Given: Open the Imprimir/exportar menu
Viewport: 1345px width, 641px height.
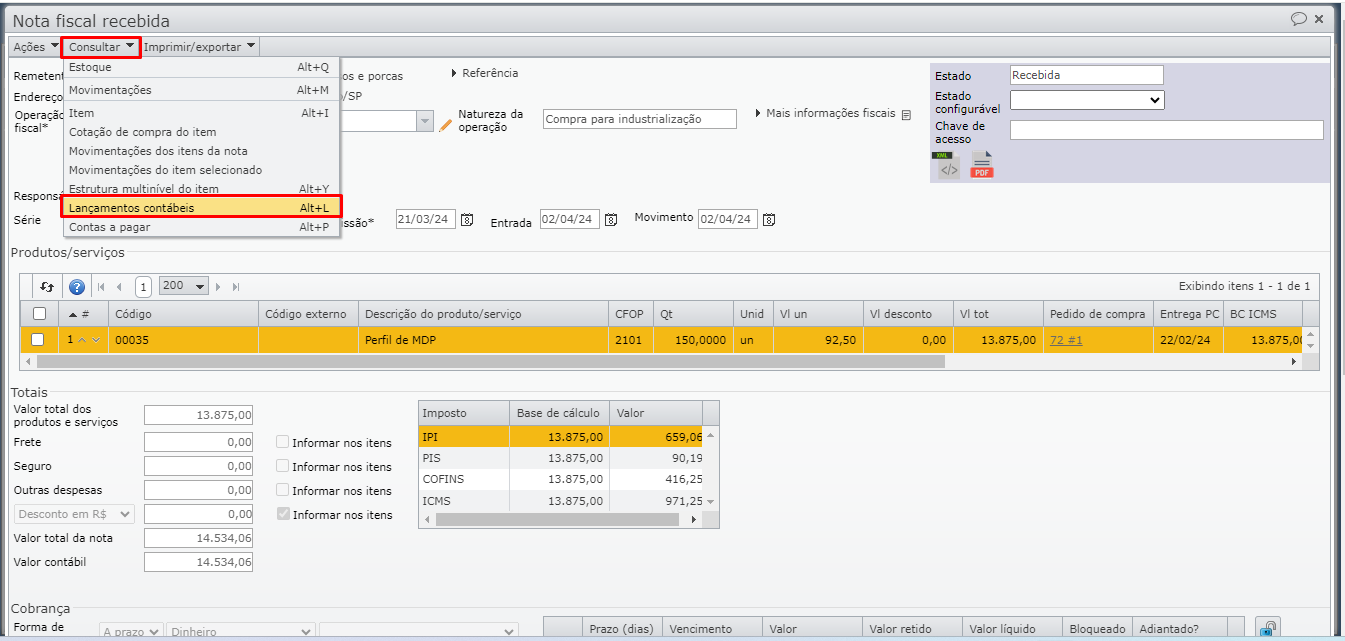Looking at the screenshot, I should pos(200,46).
